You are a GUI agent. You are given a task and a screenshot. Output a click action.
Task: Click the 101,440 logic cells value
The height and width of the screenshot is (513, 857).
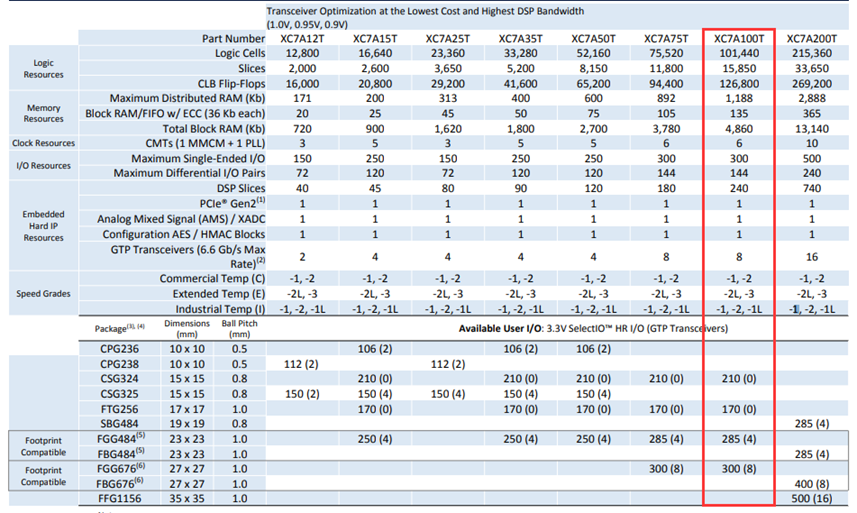click(x=739, y=54)
